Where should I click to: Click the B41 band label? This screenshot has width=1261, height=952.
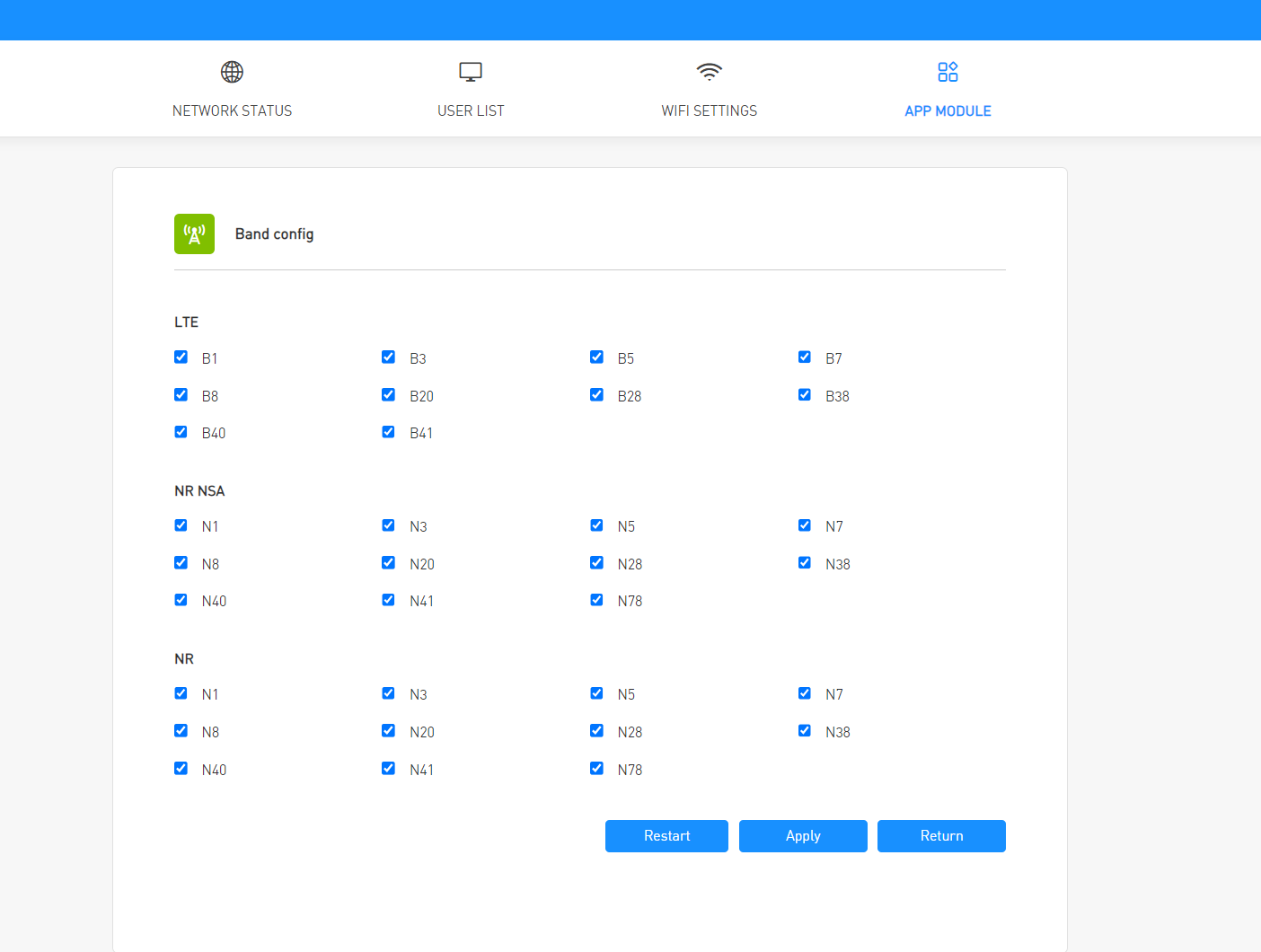click(421, 433)
